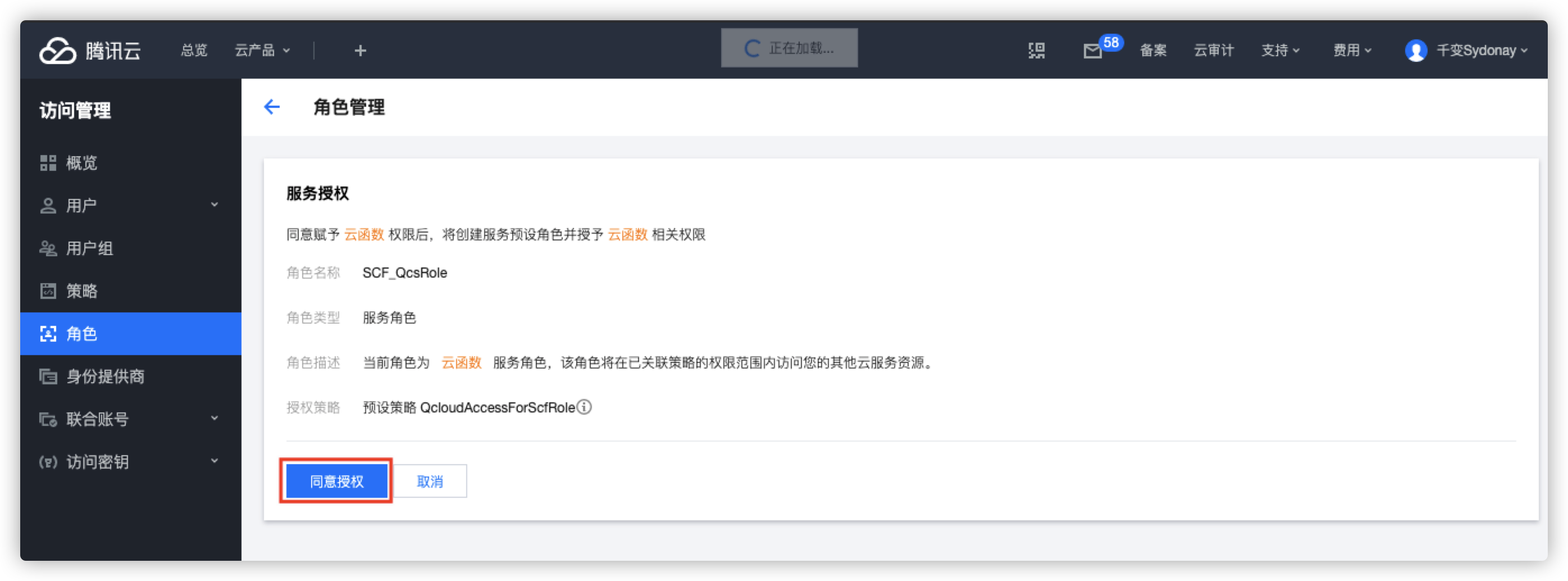Click the 身份提供商 provider icon
Viewport: 1568px width, 581px height.
point(48,376)
